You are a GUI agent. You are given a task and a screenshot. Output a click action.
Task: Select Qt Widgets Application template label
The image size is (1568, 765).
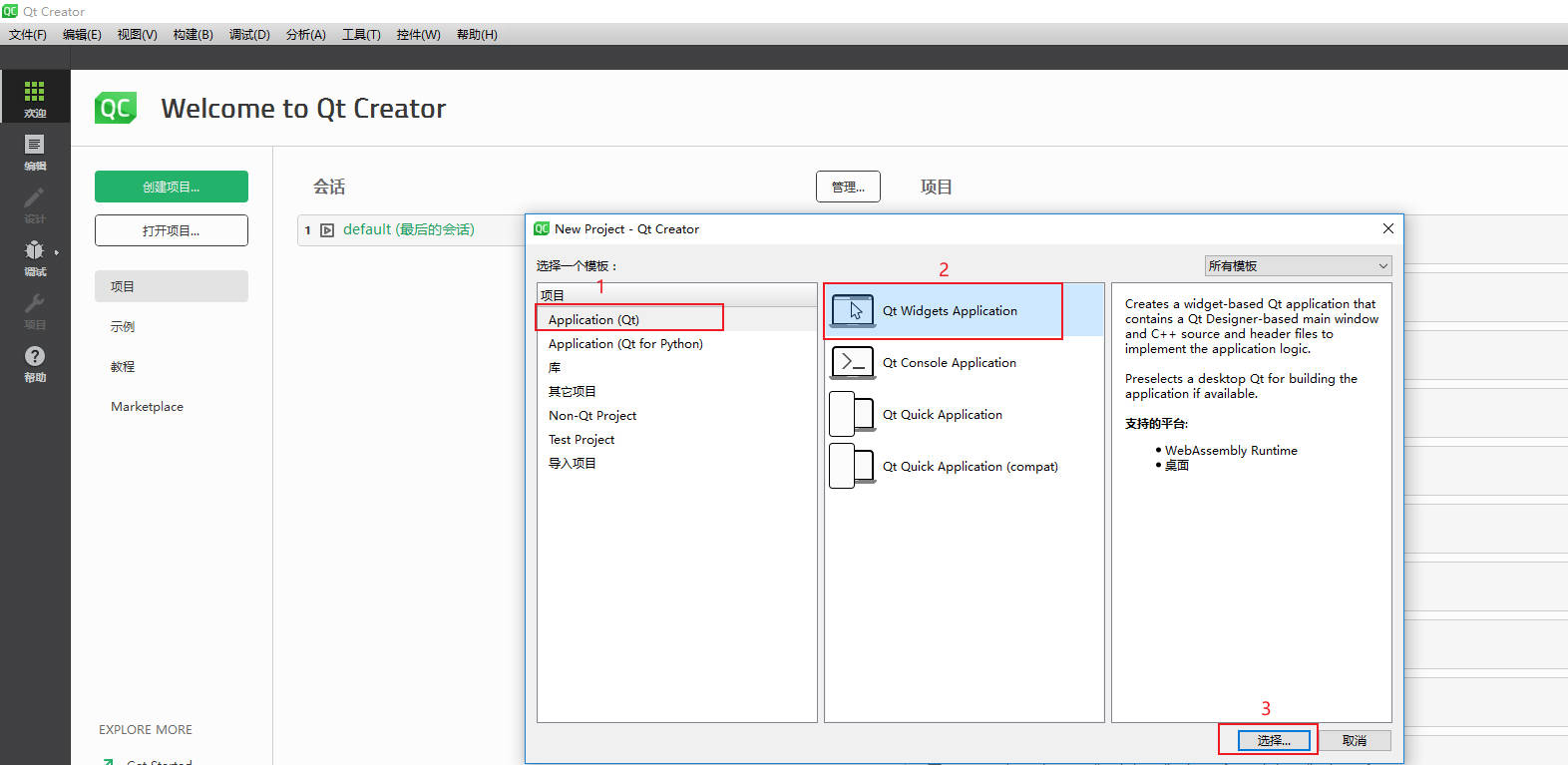[x=950, y=311]
